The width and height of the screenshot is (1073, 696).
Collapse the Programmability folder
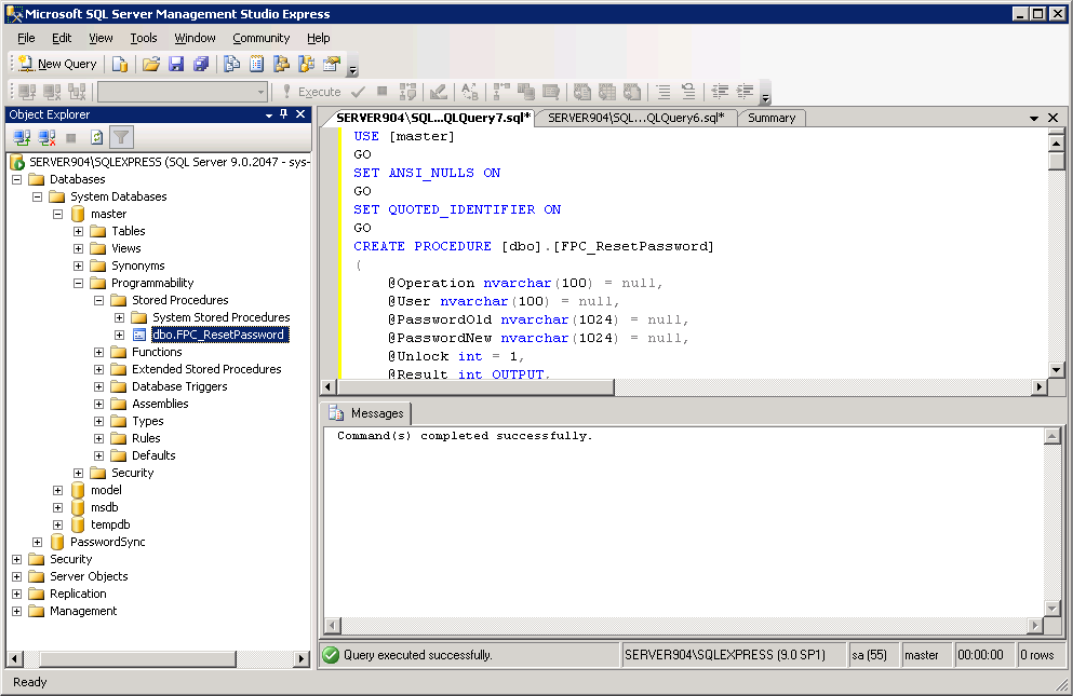(x=78, y=283)
